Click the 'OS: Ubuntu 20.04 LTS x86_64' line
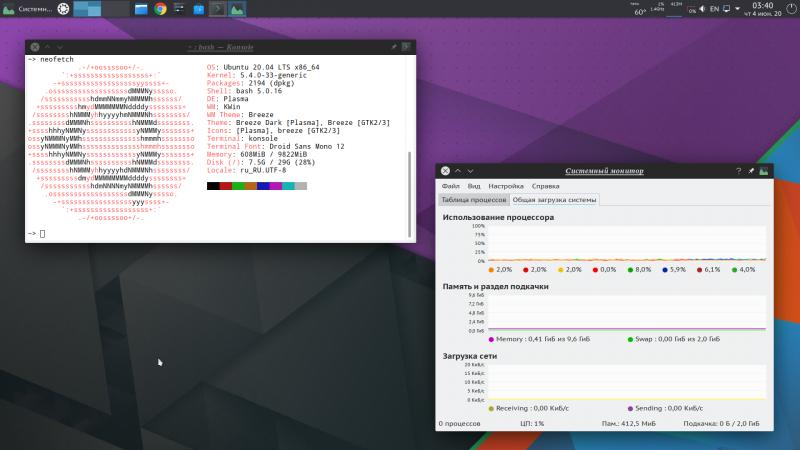Screen dimensions: 800x450 [x=263, y=67]
